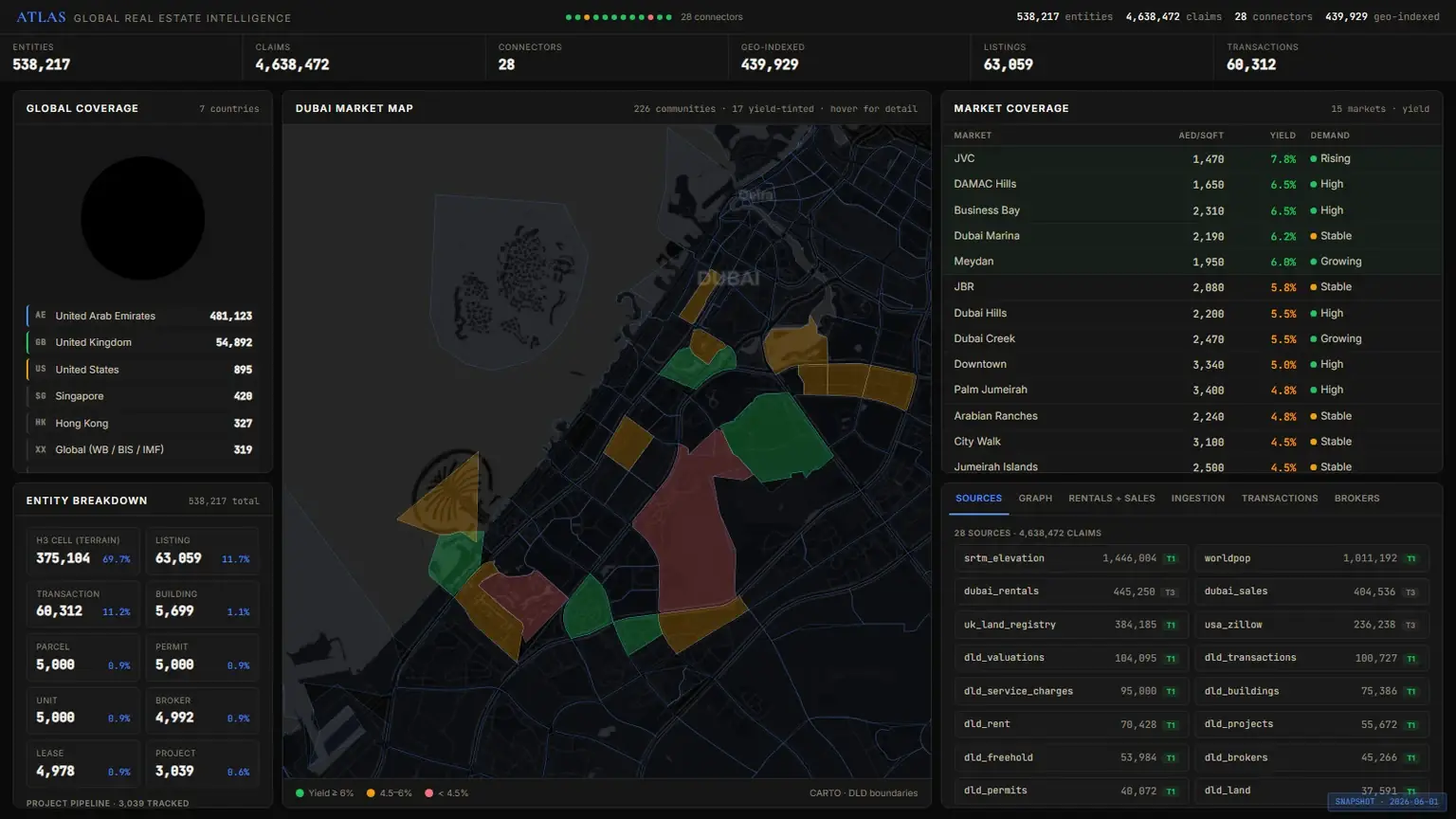Open the Permit entity card
Screen dimensions: 1456x819
click(x=203, y=657)
